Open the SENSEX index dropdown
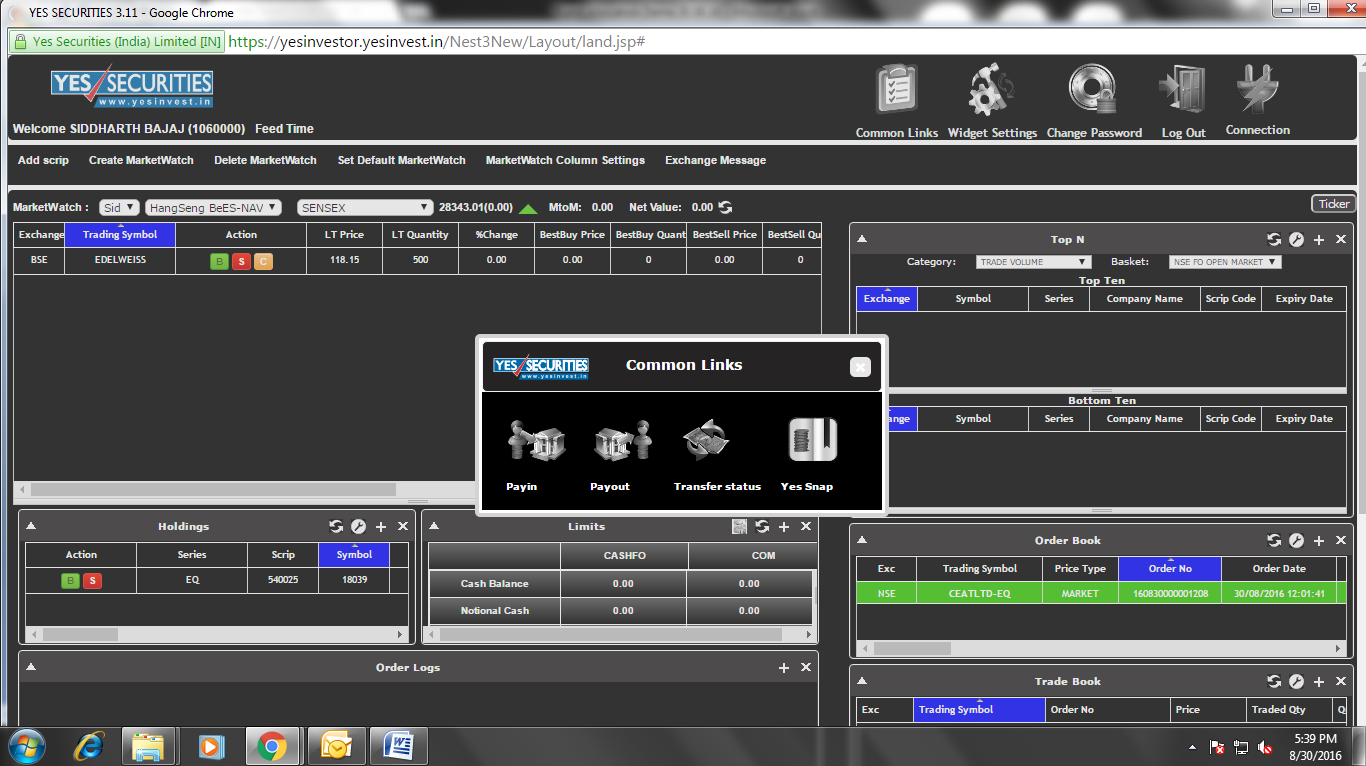This screenshot has height=766, width=1366. coord(365,208)
